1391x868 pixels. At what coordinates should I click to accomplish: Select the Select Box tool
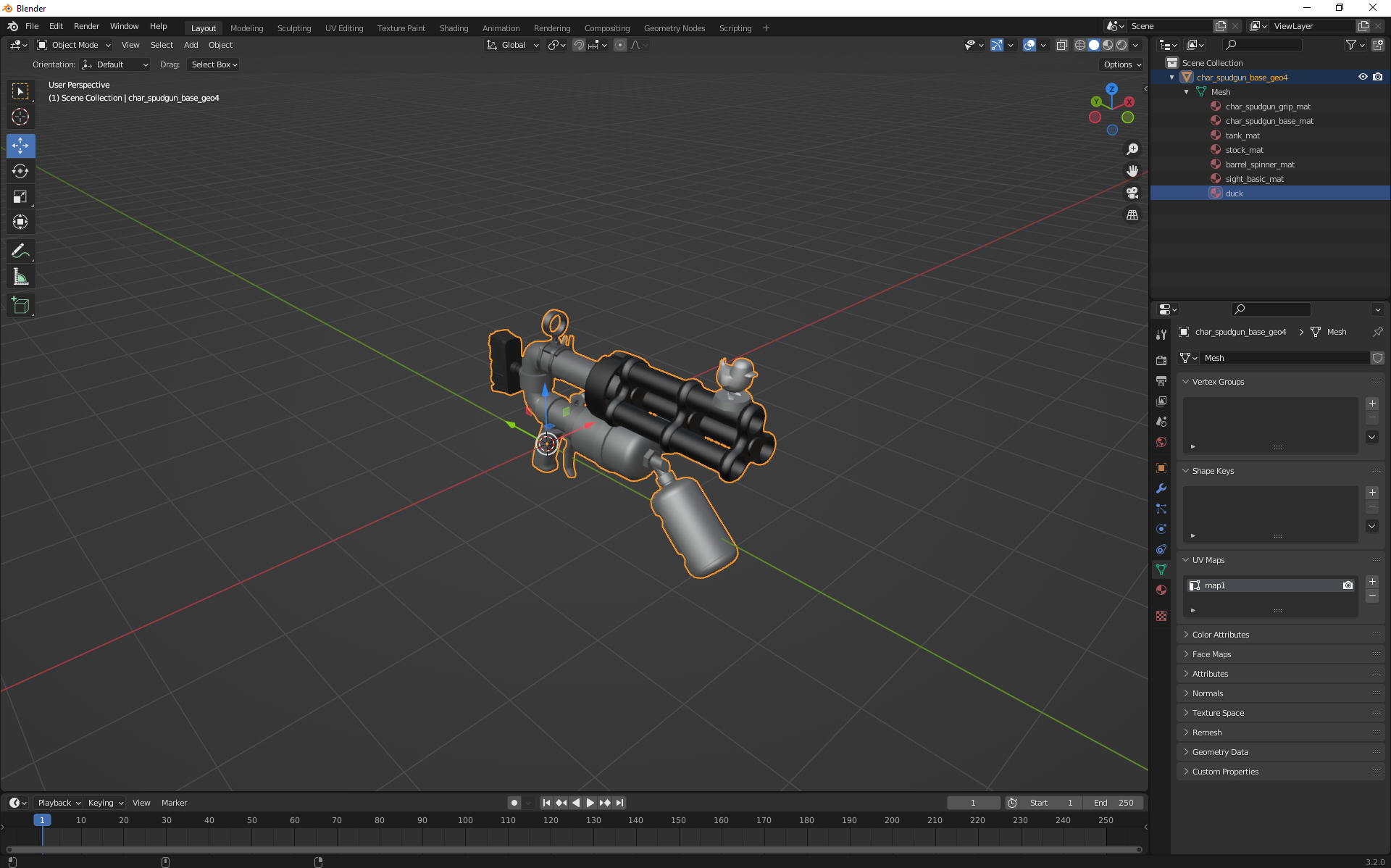tap(20, 91)
